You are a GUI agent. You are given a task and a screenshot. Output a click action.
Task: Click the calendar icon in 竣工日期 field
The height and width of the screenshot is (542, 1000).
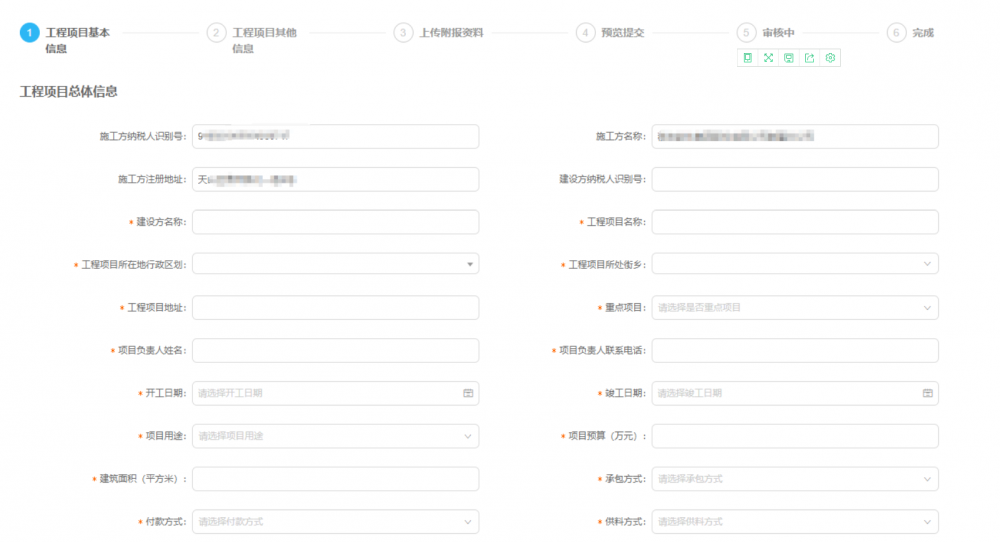coord(927,394)
